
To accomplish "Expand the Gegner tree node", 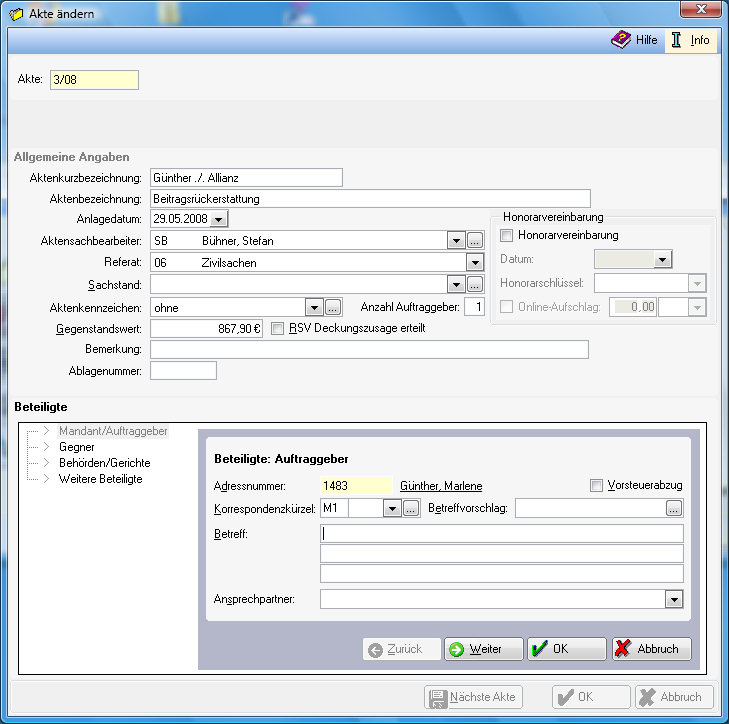I will (46, 447).
